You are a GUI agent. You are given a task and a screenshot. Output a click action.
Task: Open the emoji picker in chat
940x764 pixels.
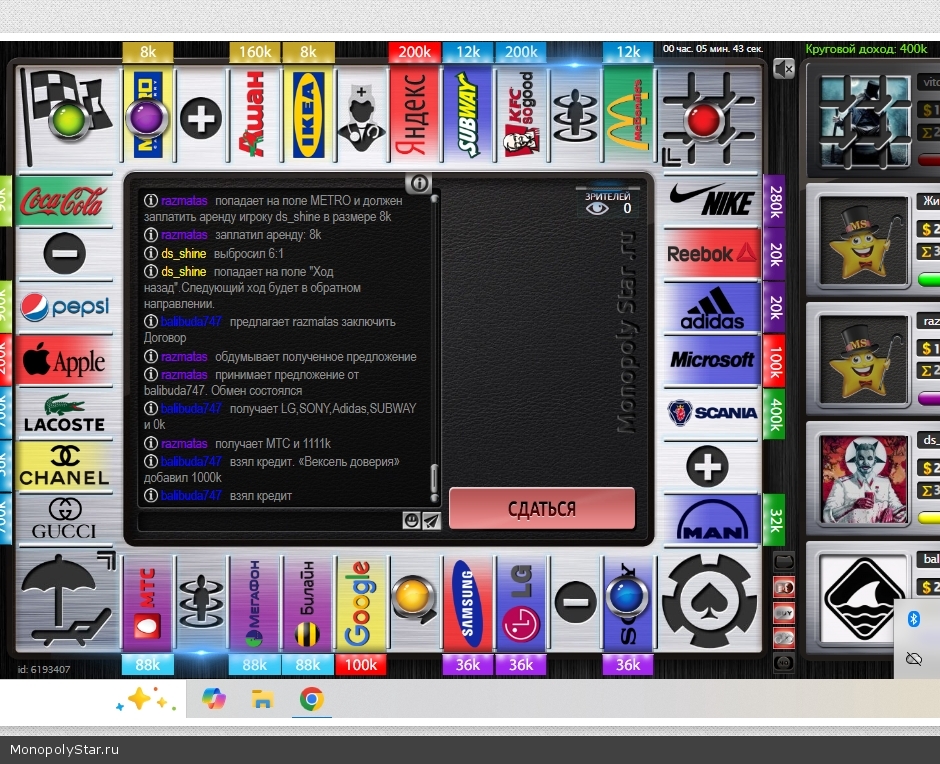(x=411, y=521)
